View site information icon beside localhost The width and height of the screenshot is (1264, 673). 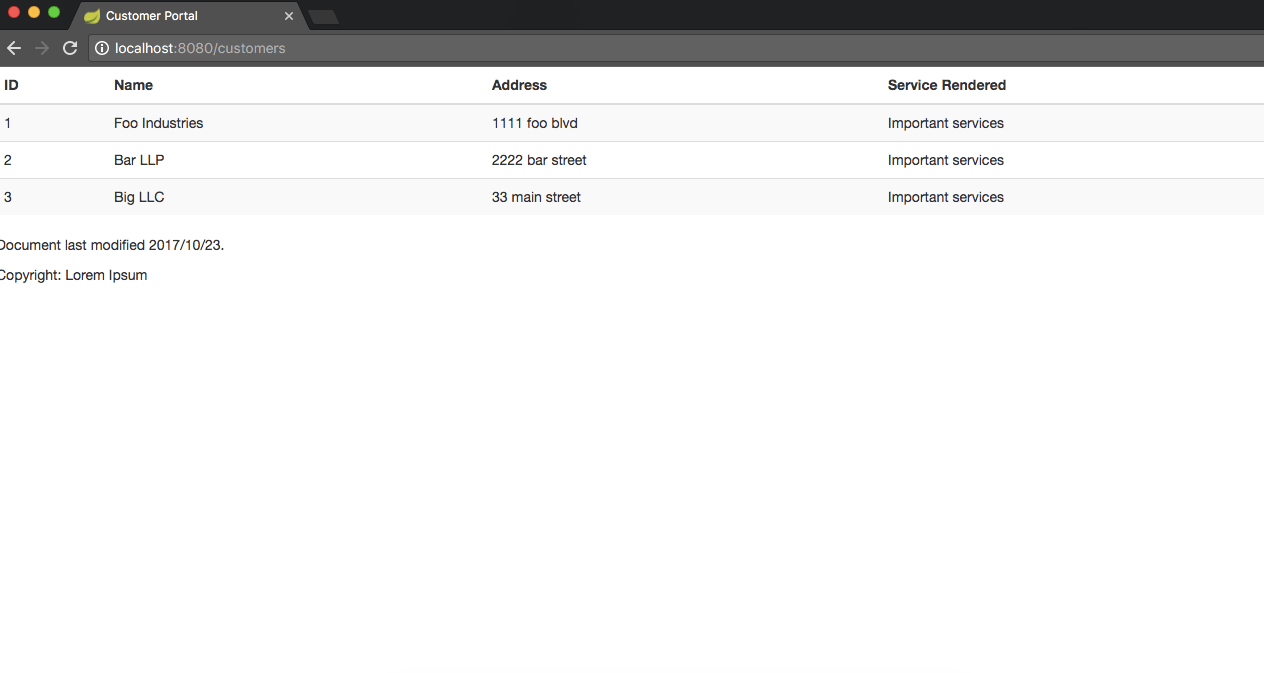pos(102,48)
